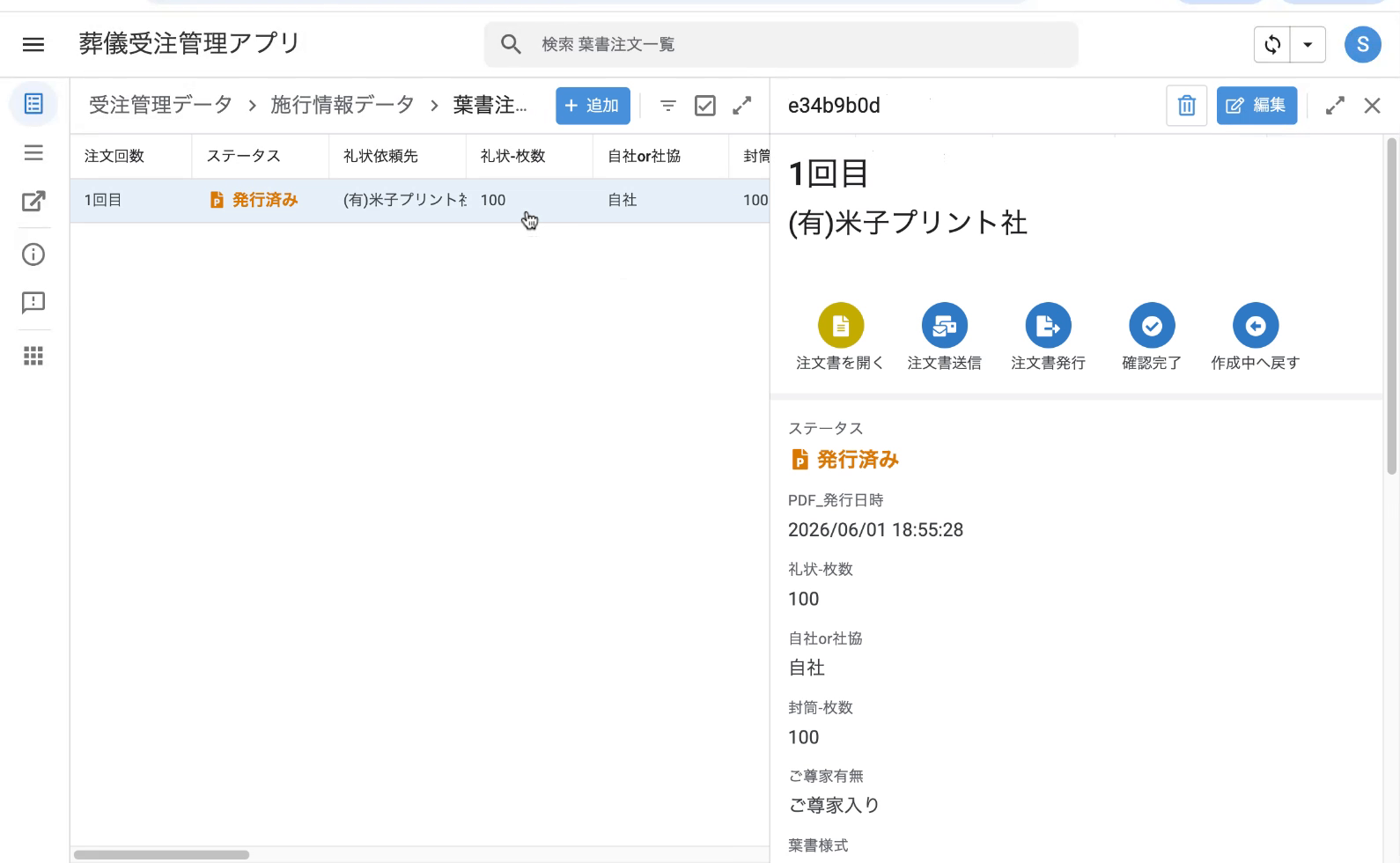Click the 注文書発行 issue icon

(1049, 326)
